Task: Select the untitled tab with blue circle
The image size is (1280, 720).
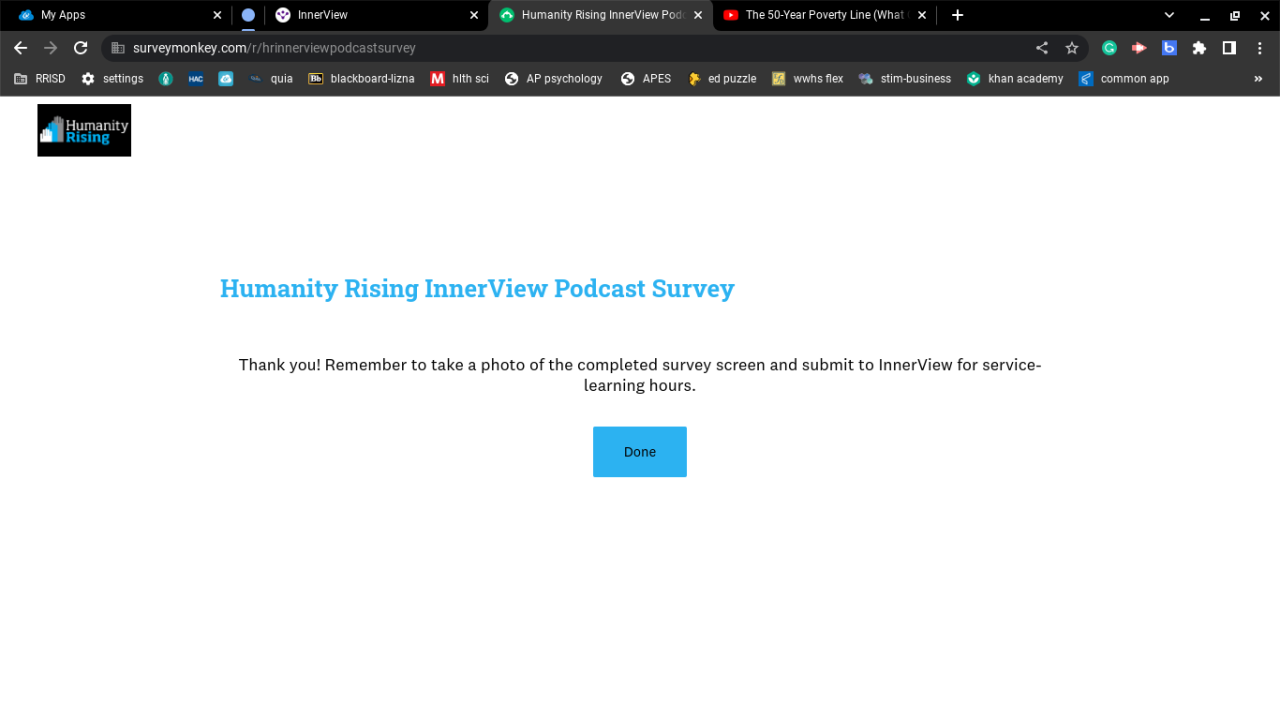Action: click(x=248, y=15)
